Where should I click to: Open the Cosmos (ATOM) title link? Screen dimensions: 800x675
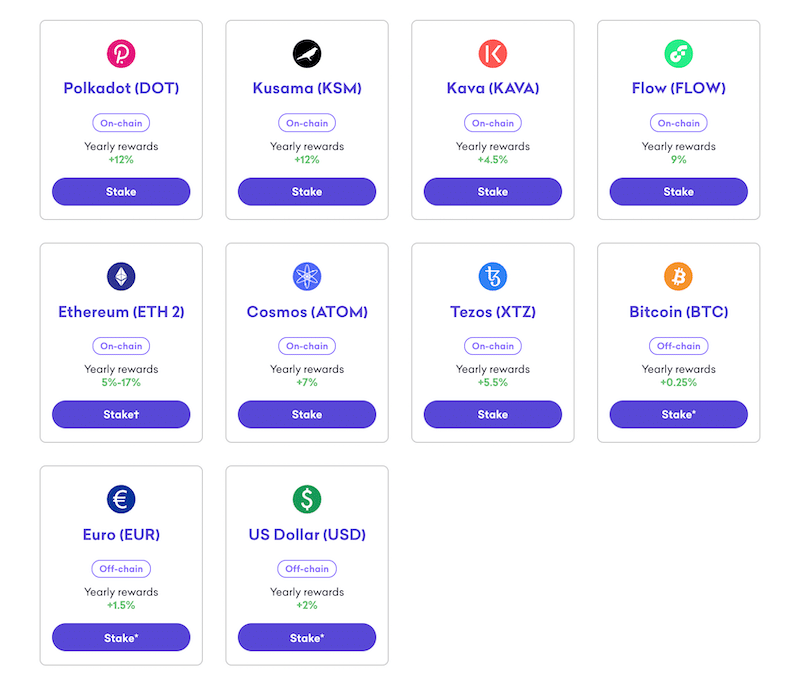pos(307,312)
